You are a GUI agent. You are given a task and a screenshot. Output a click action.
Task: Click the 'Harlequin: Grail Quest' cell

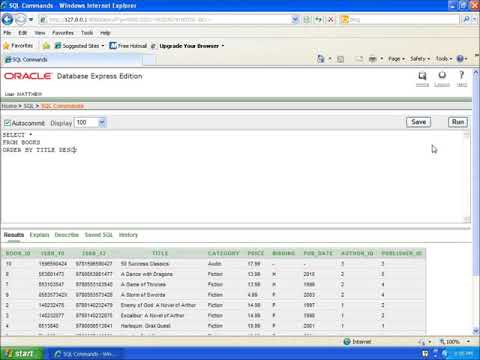point(146,326)
